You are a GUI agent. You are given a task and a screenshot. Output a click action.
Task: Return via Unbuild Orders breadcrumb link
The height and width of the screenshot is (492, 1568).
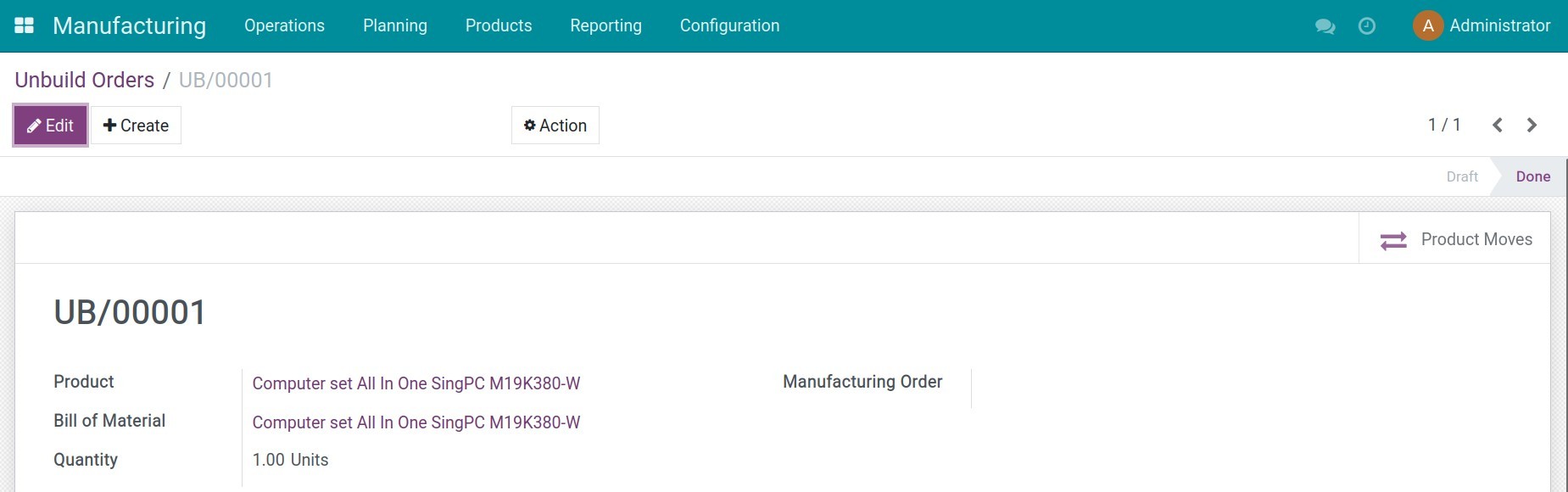coord(84,79)
